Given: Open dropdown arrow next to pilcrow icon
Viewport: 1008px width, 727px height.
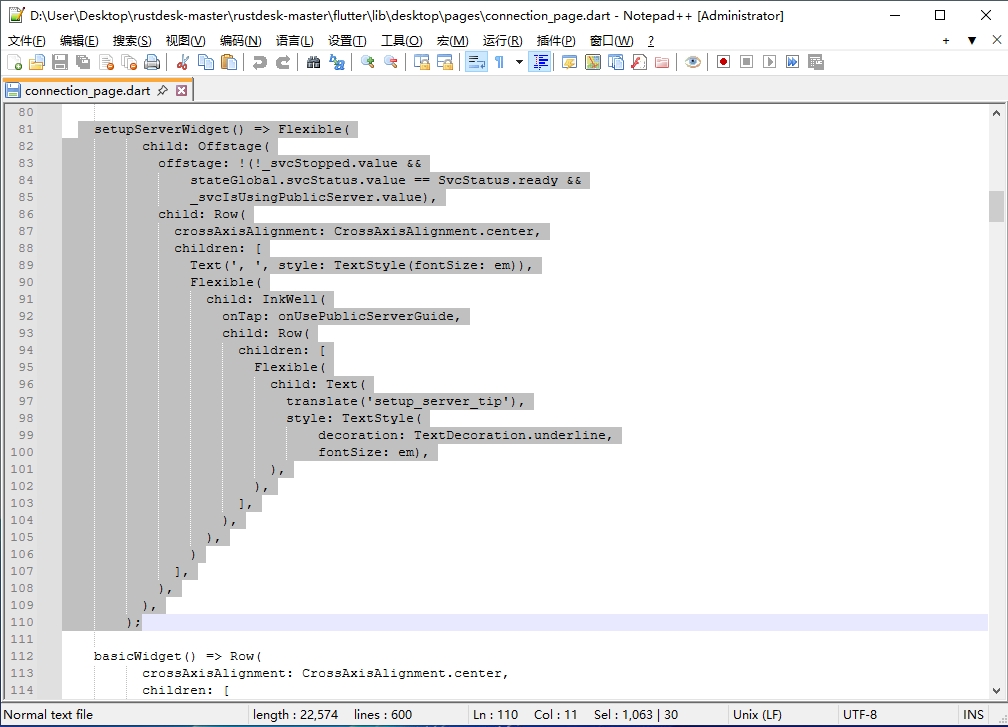Looking at the screenshot, I should pyautogui.click(x=519, y=62).
